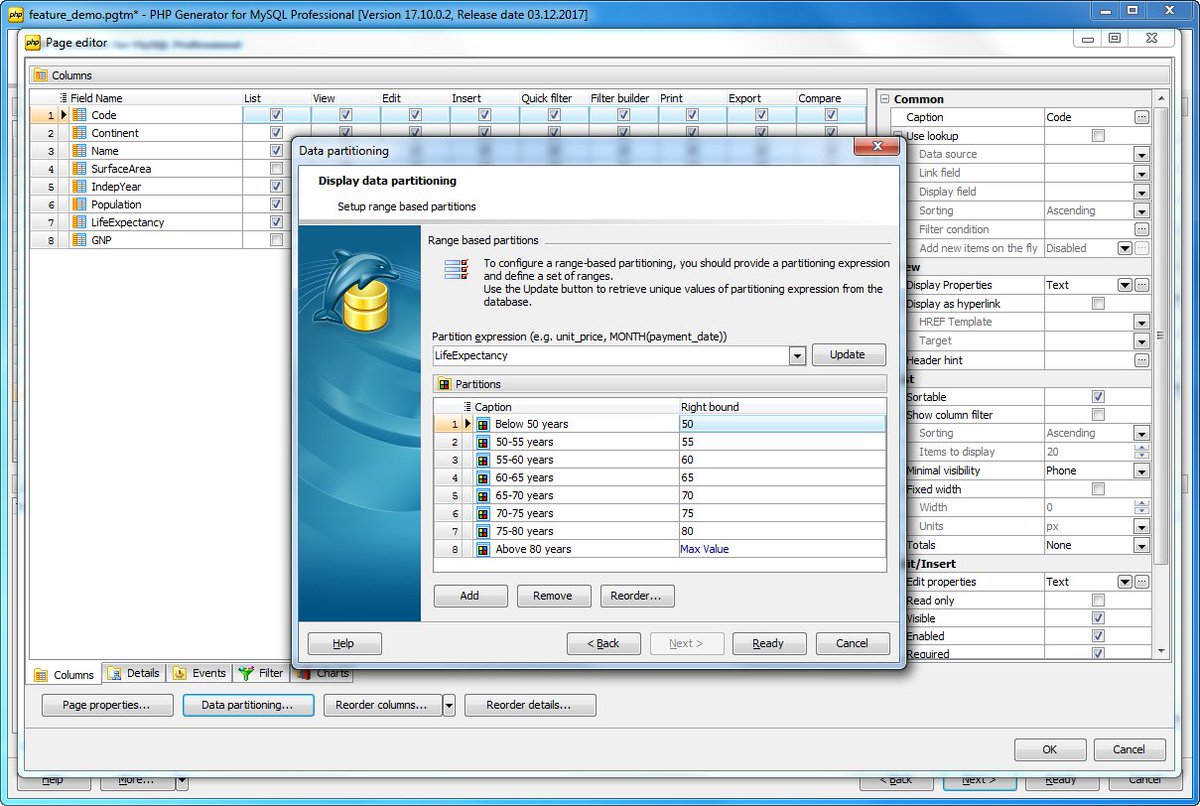Click the LifeExpectancy field row icon

coord(80,222)
